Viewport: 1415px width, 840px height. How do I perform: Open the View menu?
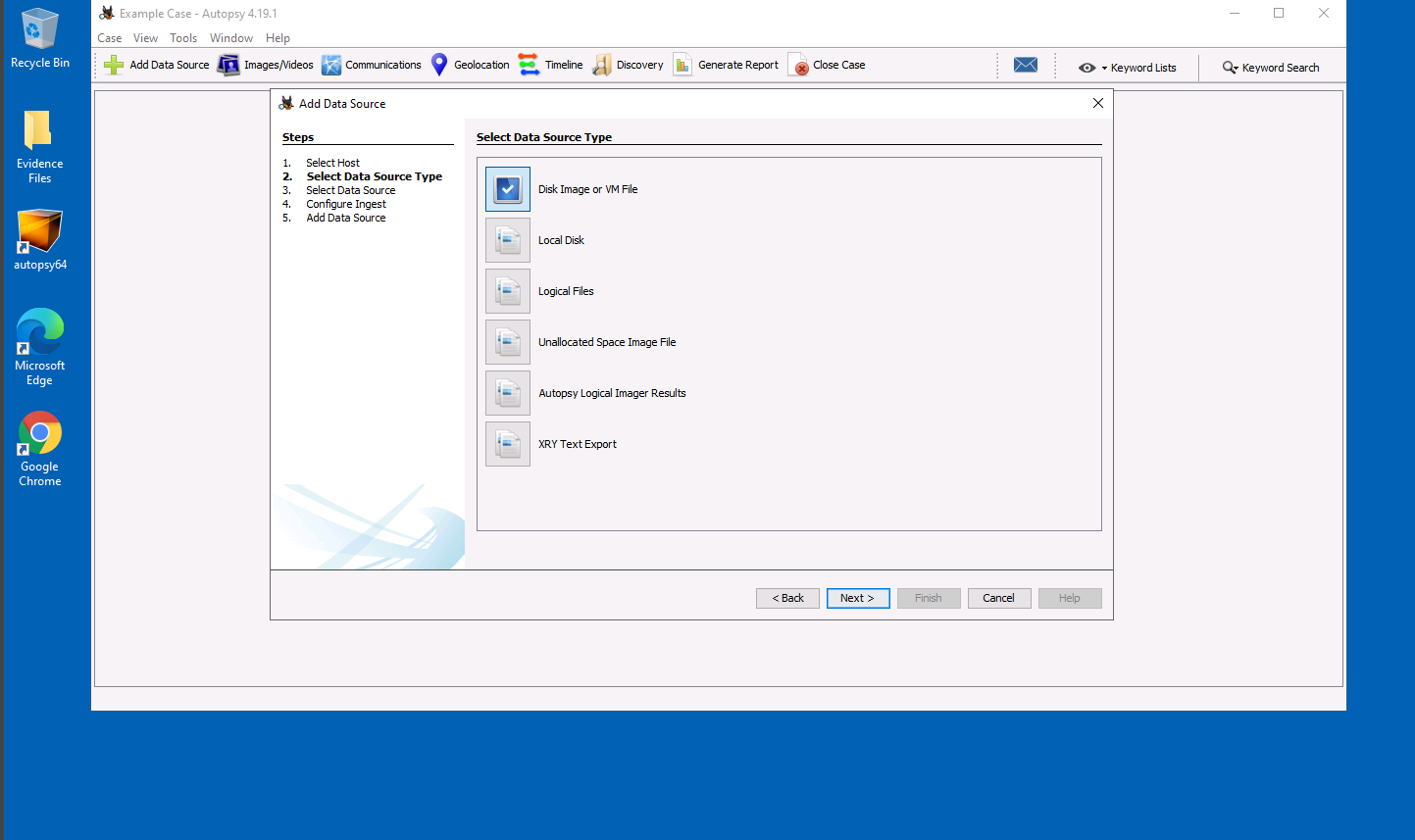[145, 38]
